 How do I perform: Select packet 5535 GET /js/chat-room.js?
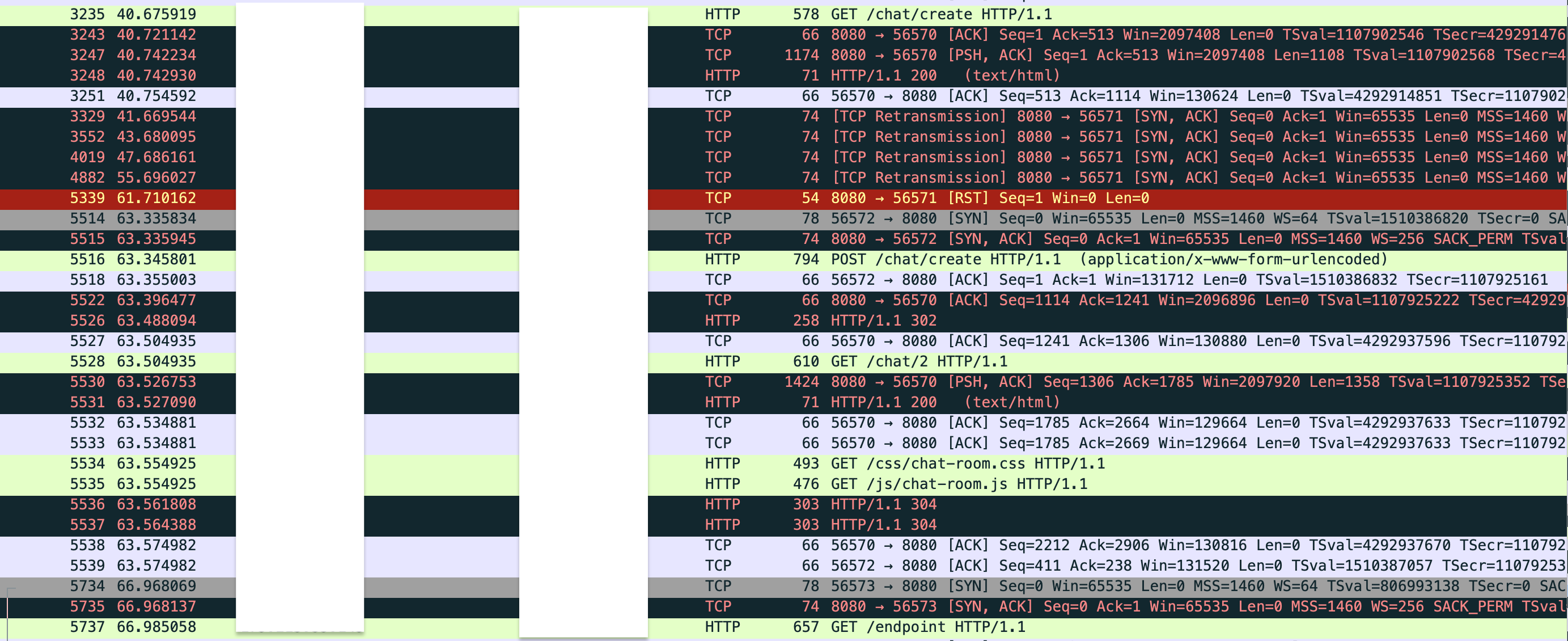pyautogui.click(x=958, y=484)
